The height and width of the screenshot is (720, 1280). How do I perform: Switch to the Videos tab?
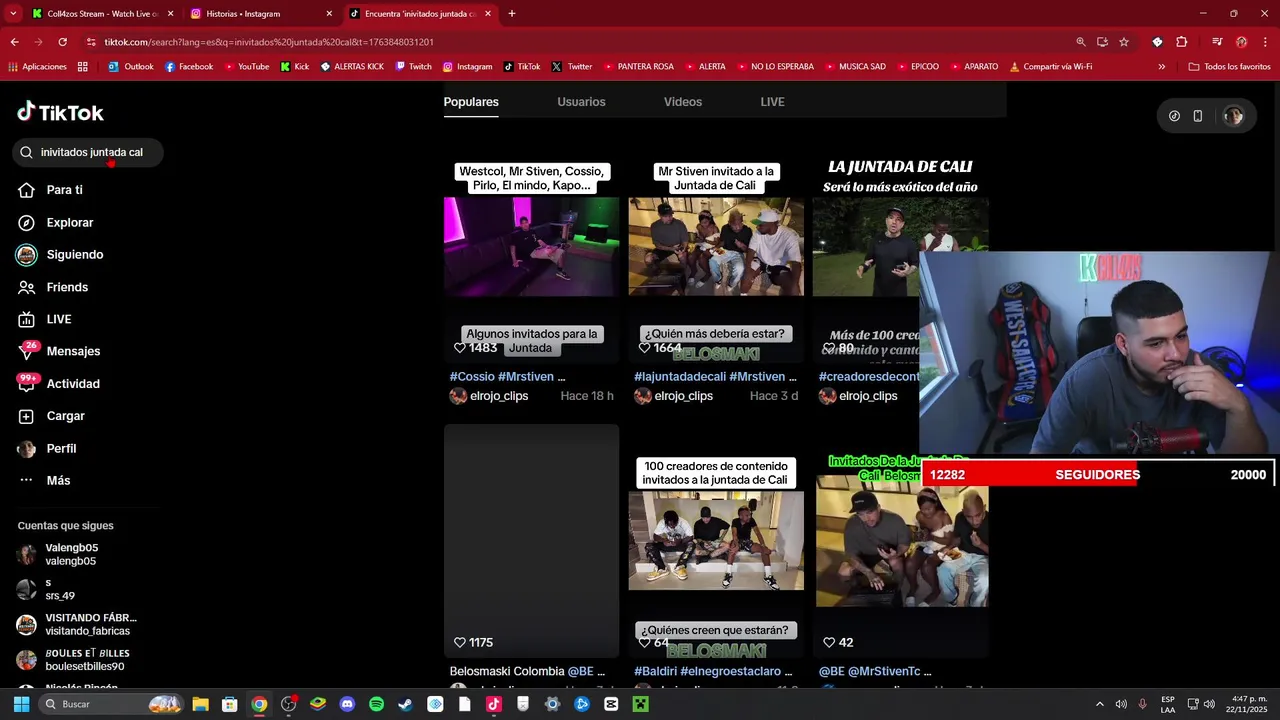(683, 102)
